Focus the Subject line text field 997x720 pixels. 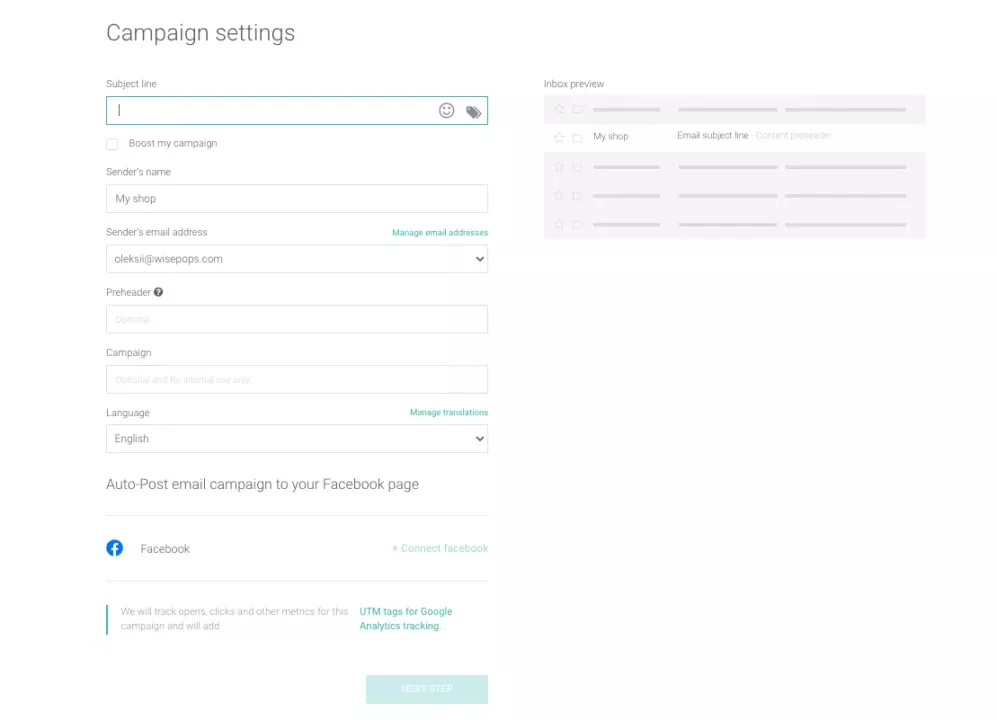[270, 111]
